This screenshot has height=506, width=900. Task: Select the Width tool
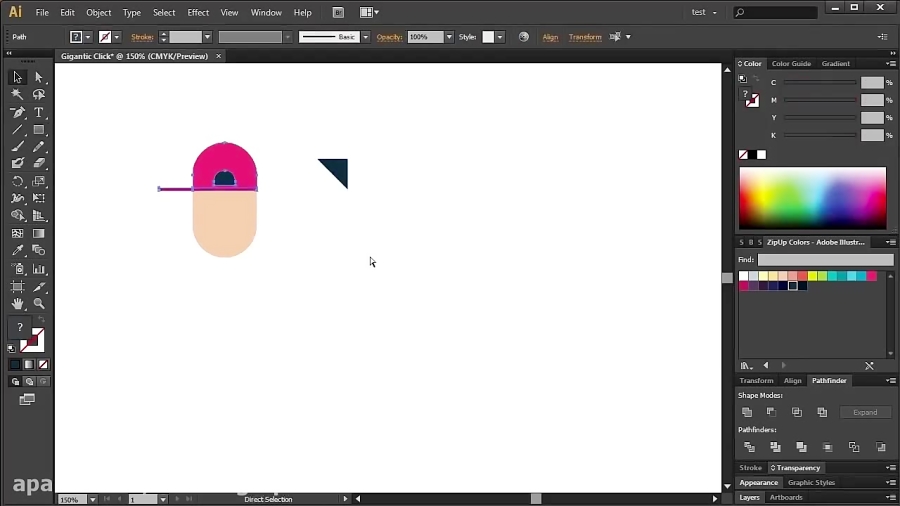(x=17, y=198)
